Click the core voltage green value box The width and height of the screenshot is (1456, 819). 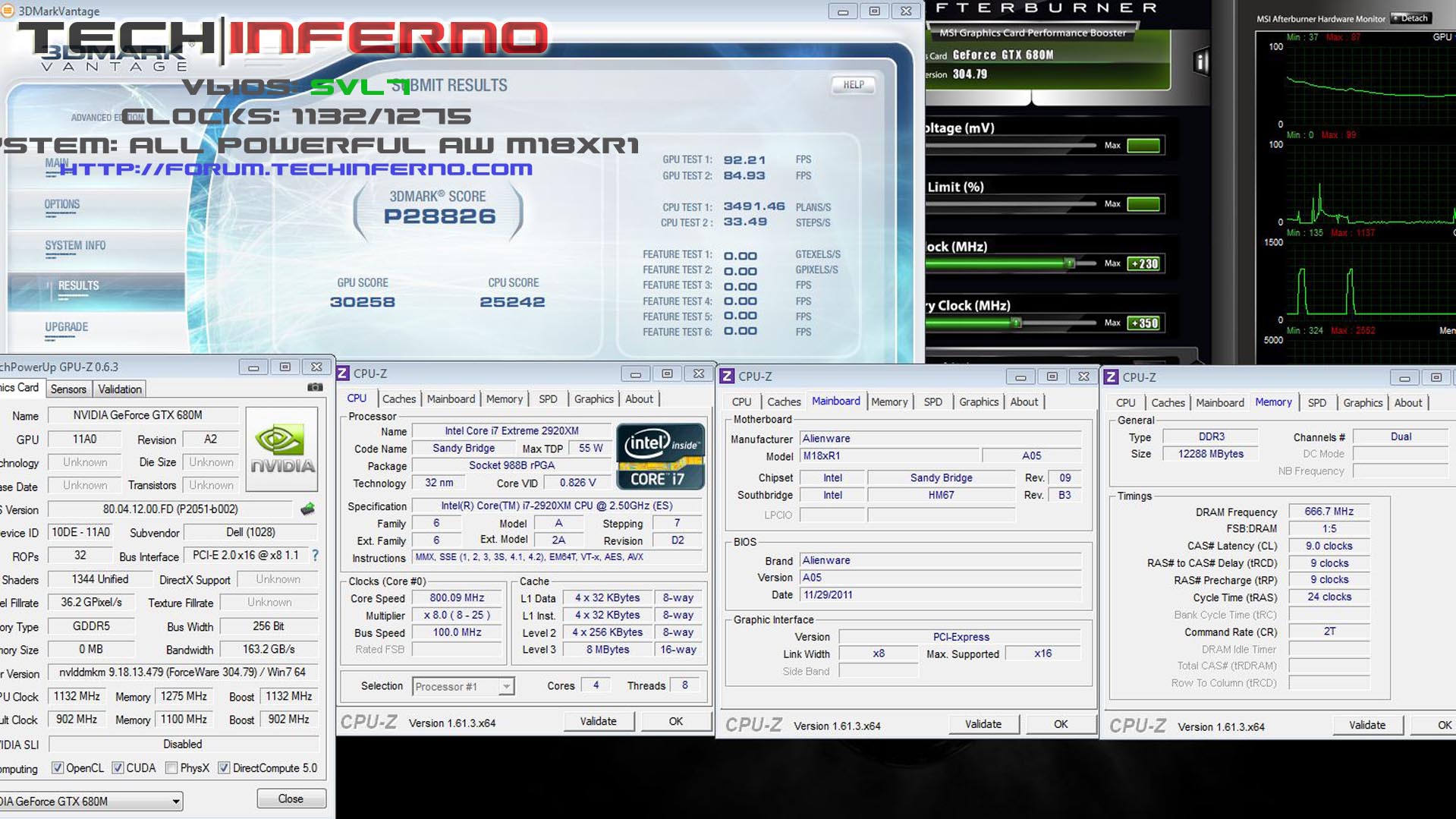[x=1143, y=145]
